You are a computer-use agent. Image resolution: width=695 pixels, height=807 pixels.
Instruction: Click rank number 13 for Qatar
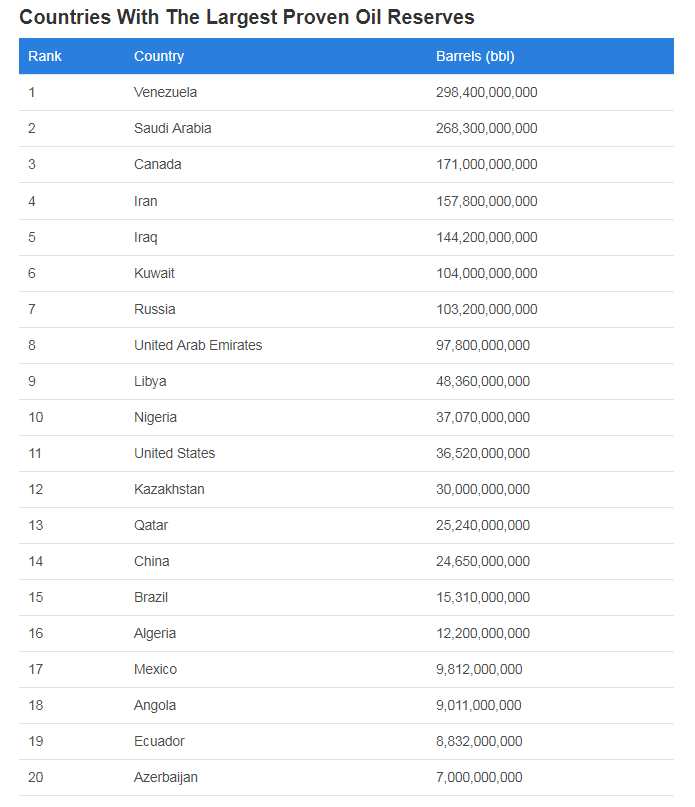pyautogui.click(x=36, y=525)
